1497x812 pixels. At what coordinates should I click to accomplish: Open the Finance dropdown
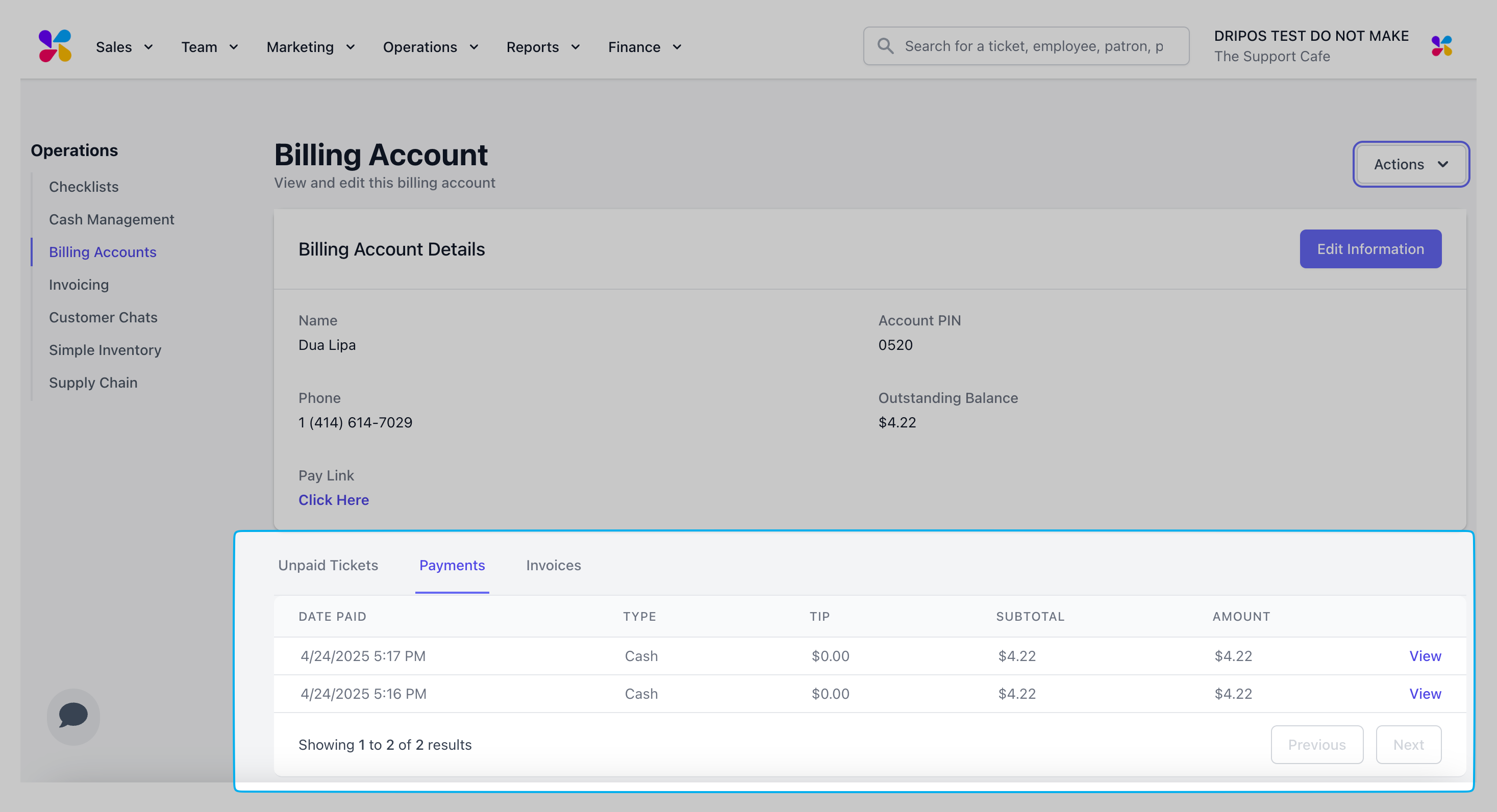pyautogui.click(x=644, y=47)
